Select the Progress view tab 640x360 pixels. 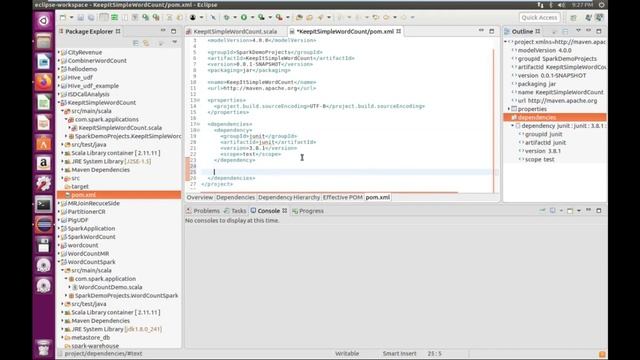pyautogui.click(x=308, y=211)
